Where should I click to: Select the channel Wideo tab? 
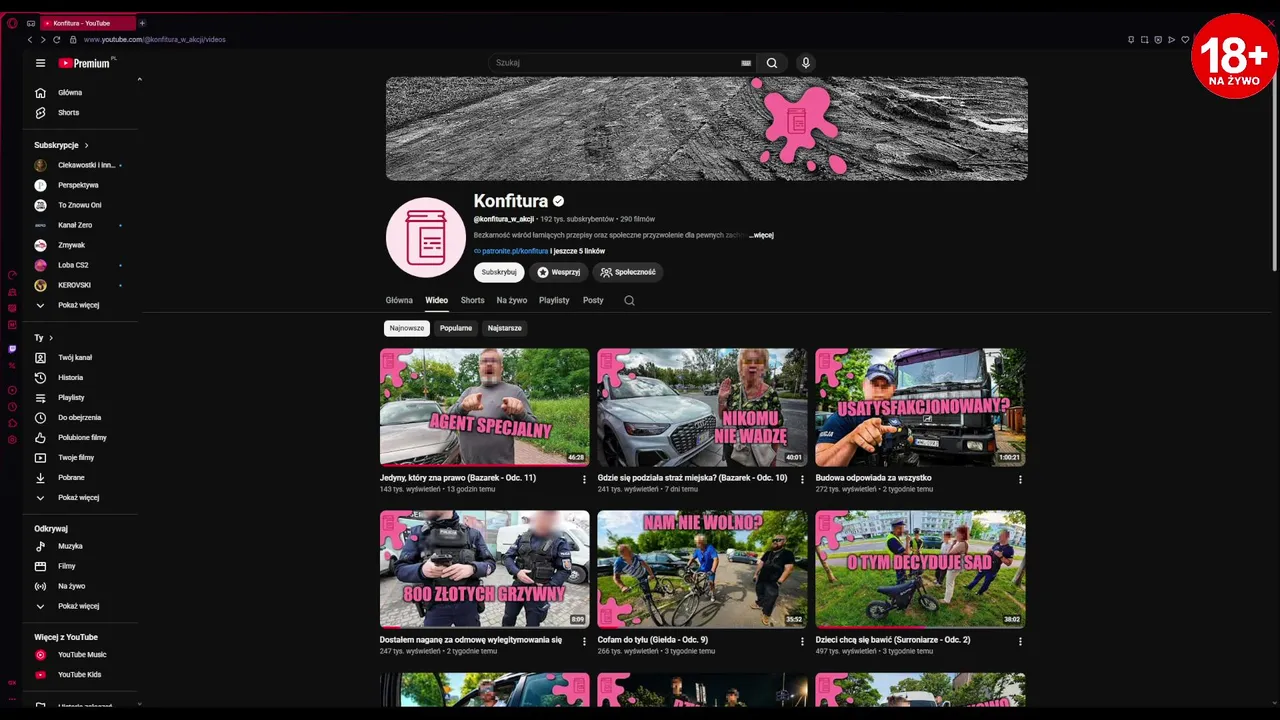click(436, 300)
